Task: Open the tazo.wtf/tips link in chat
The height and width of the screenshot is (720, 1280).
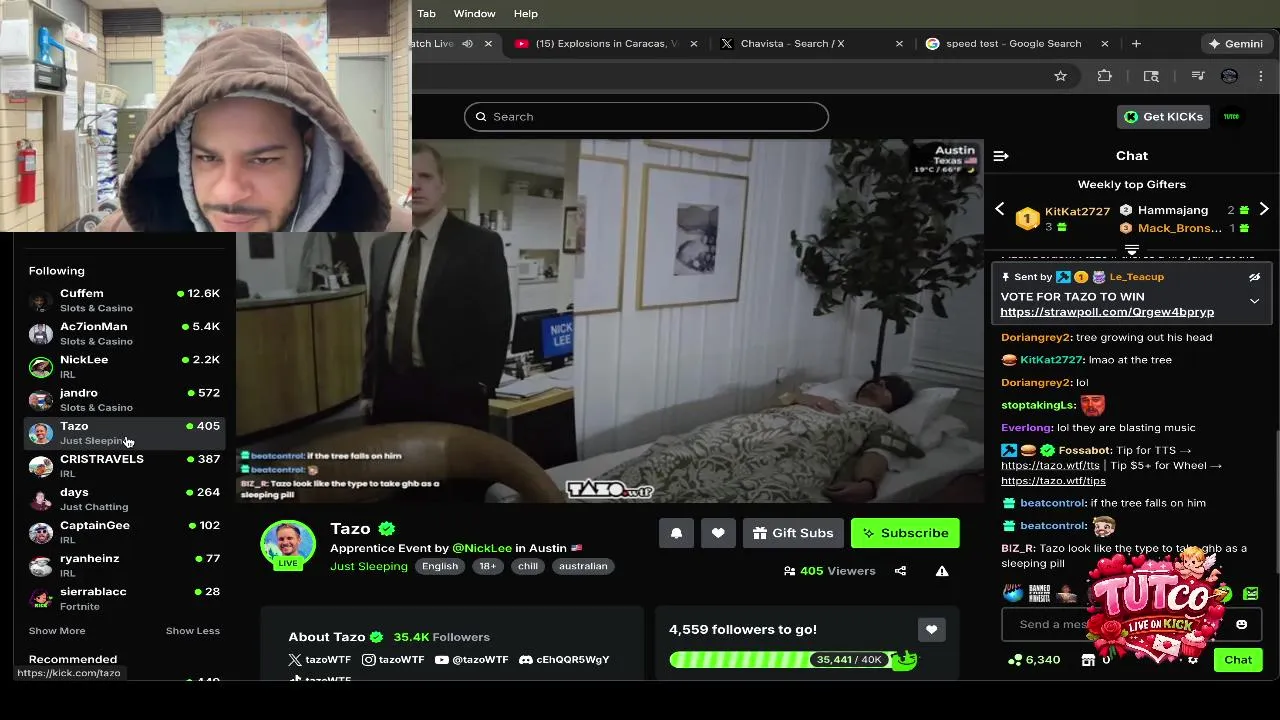Action: coord(1053,481)
